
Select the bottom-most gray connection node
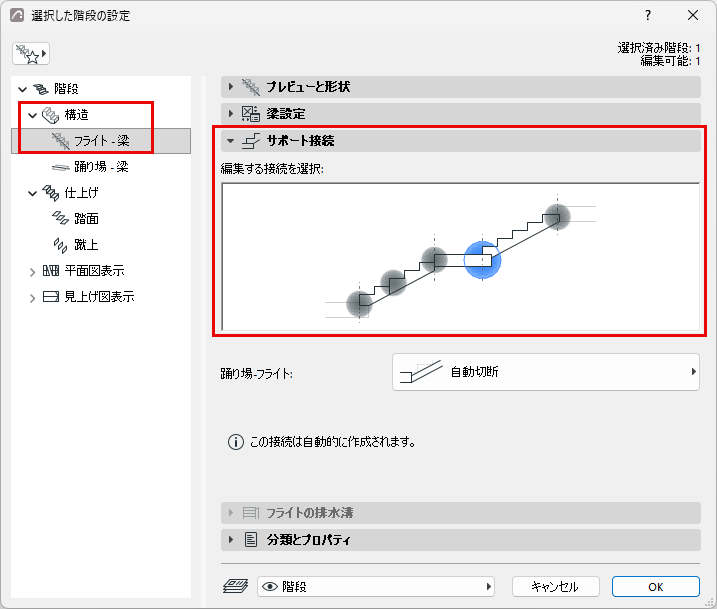click(359, 304)
